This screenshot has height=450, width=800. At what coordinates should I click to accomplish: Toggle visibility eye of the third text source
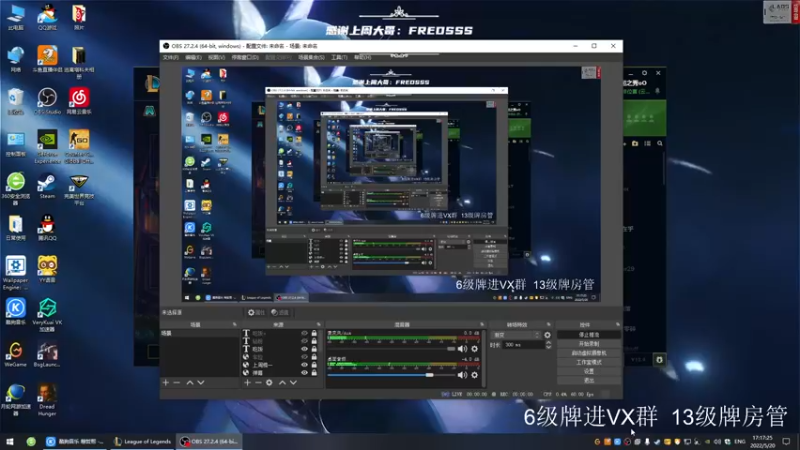tap(305, 349)
